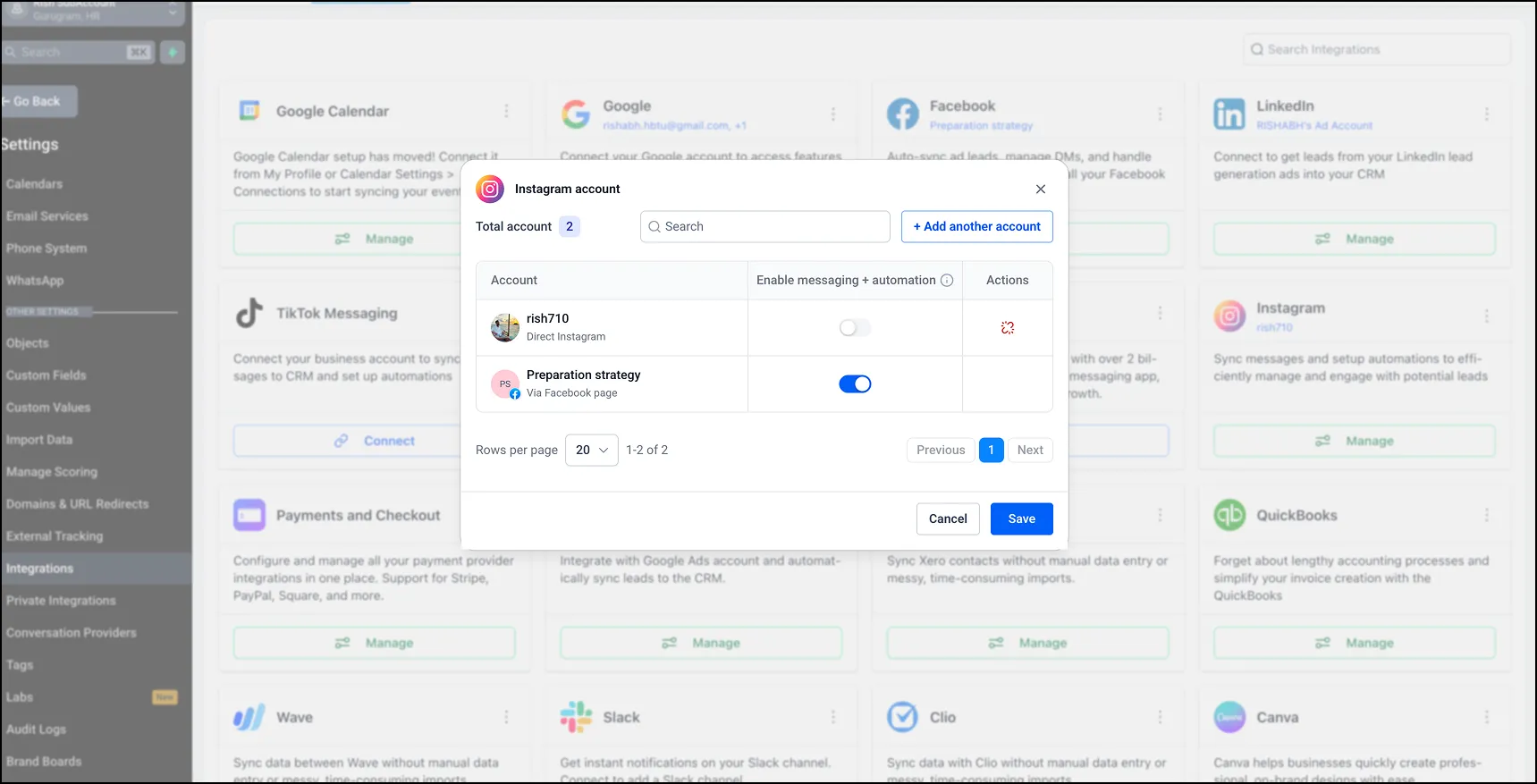Click Manage on LinkedIn card
1537x784 pixels.
pos(1354,239)
